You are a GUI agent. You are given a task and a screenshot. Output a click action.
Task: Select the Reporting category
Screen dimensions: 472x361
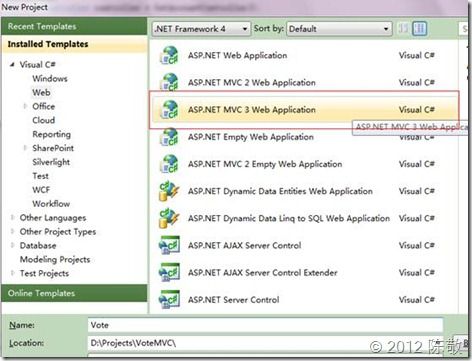tap(52, 134)
